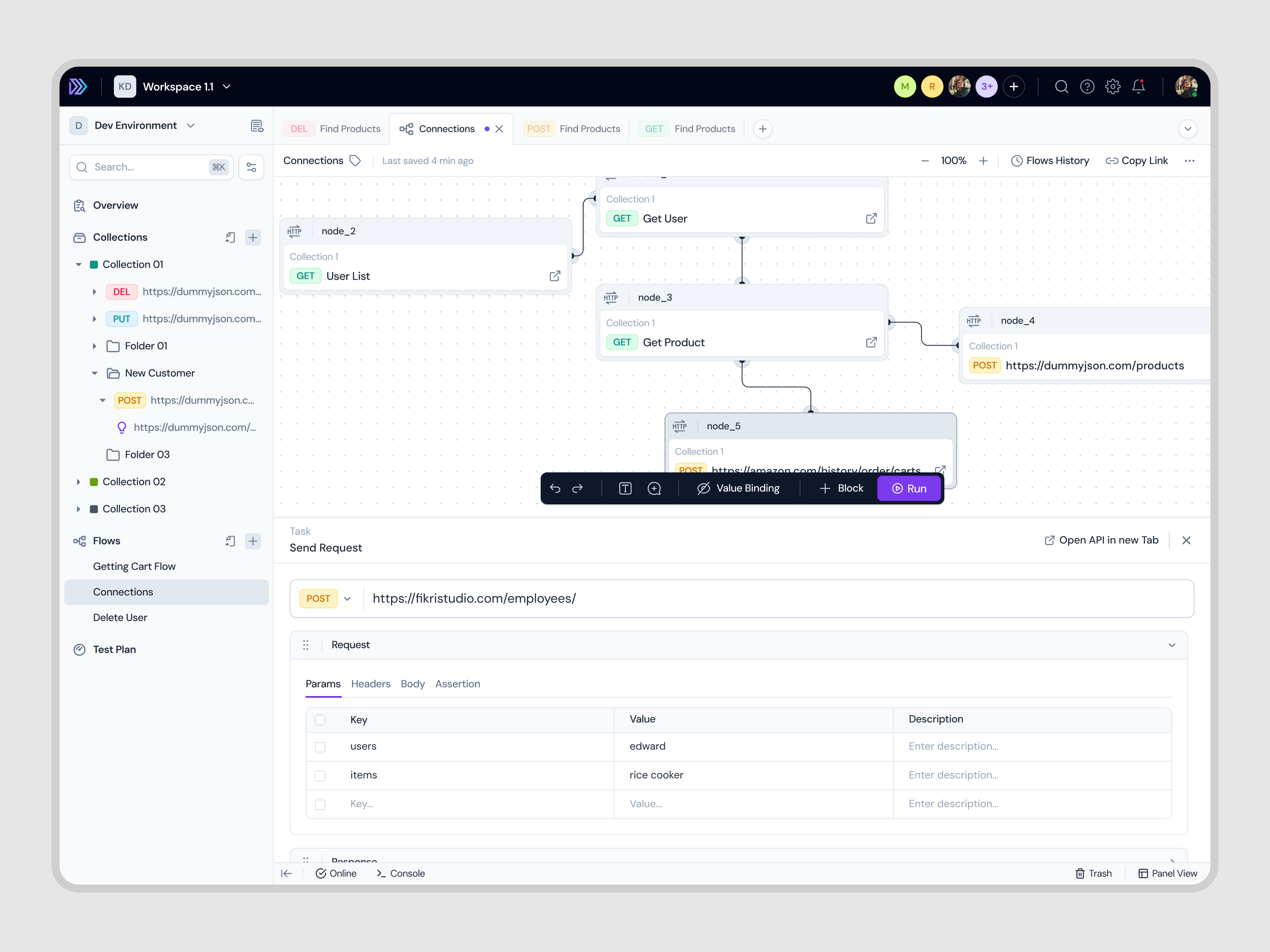Select the Value Binding tool
Viewport: 1270px width, 952px height.
738,488
